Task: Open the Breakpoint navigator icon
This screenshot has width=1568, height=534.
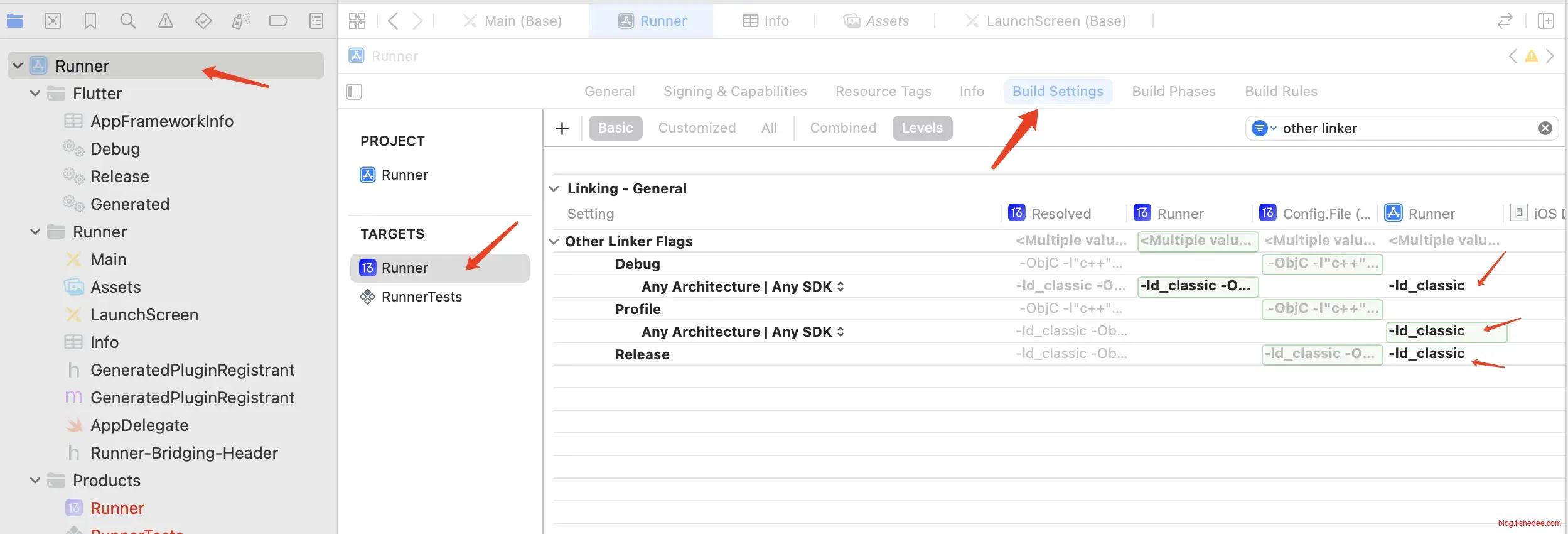Action: coord(278,21)
